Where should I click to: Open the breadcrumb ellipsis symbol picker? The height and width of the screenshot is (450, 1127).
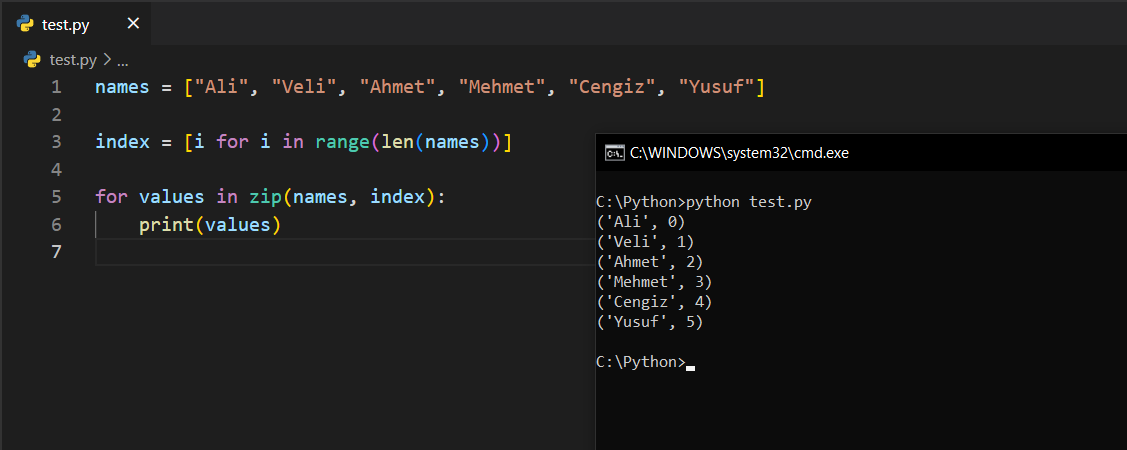pyautogui.click(x=122, y=60)
